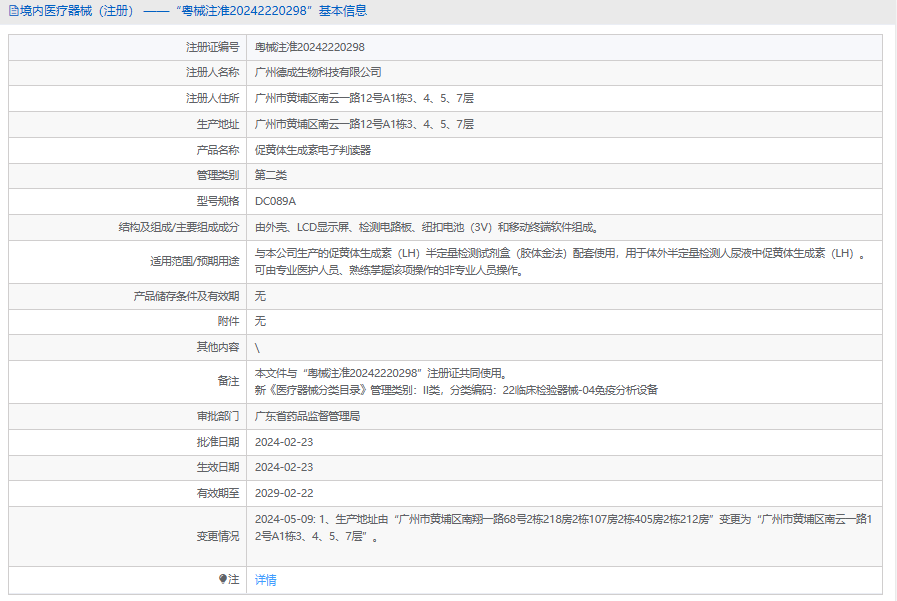Select the 批准日期 value 2024-02-23
Image resolution: width=897 pixels, height=601 pixels.
point(284,442)
